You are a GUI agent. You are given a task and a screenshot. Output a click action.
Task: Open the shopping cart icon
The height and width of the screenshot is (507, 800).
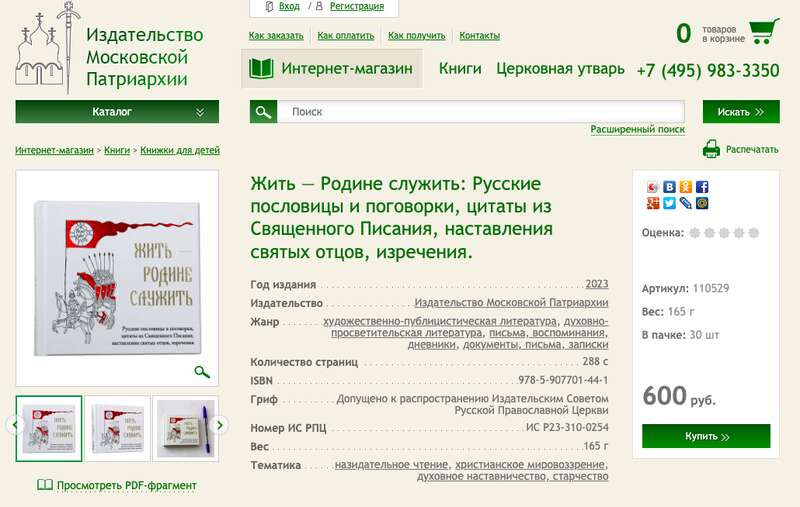764,32
